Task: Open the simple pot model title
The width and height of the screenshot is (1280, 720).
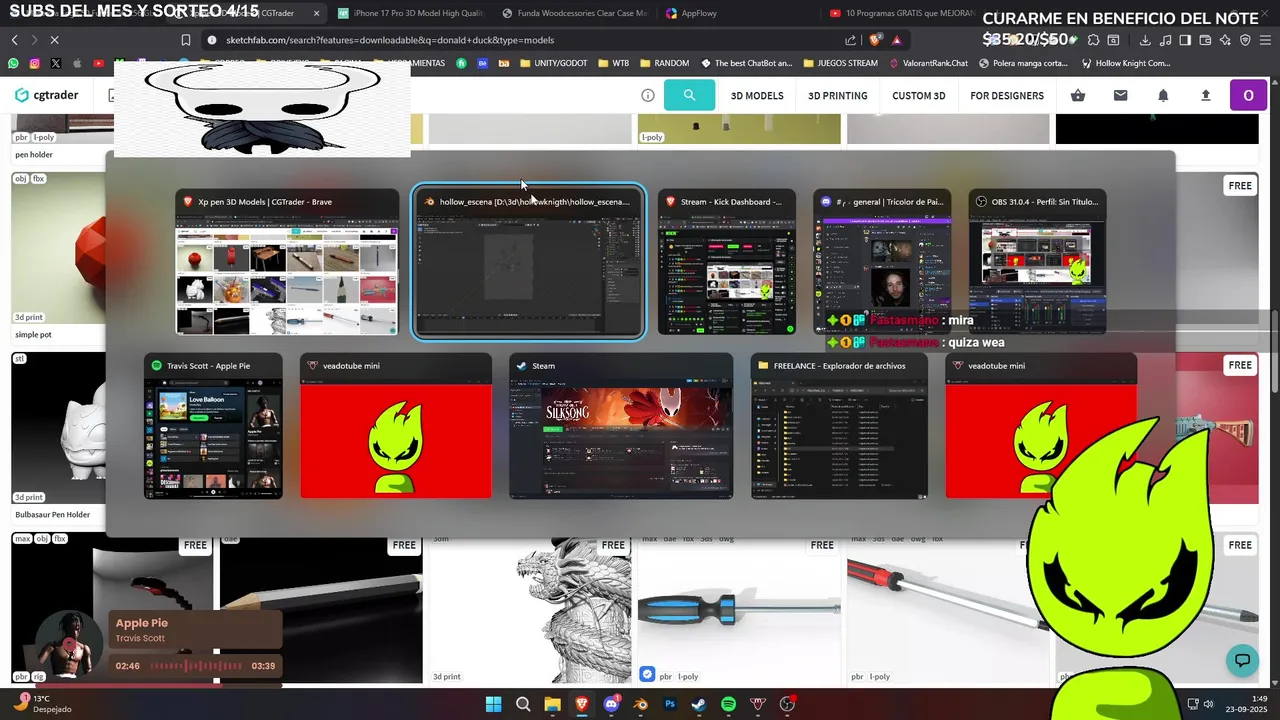Action: (33, 335)
